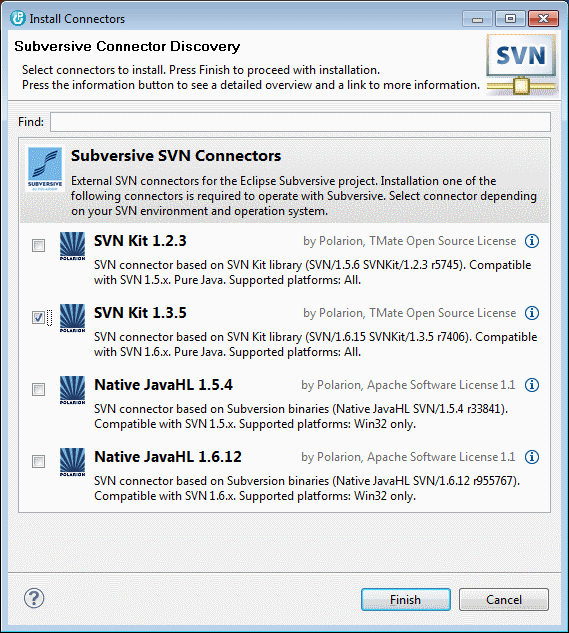Click the SVN banner image
The image size is (569, 633).
click(521, 65)
